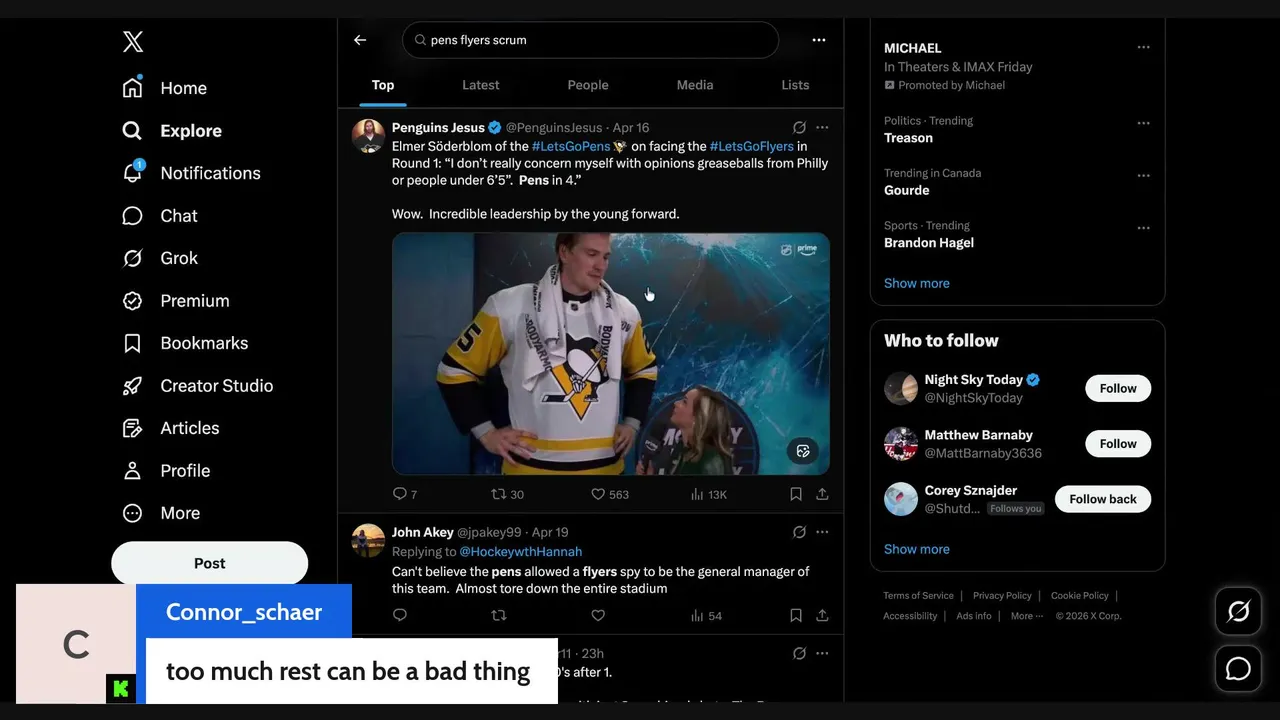Open search options three-dot menu
1280x720 pixels.
tap(819, 40)
